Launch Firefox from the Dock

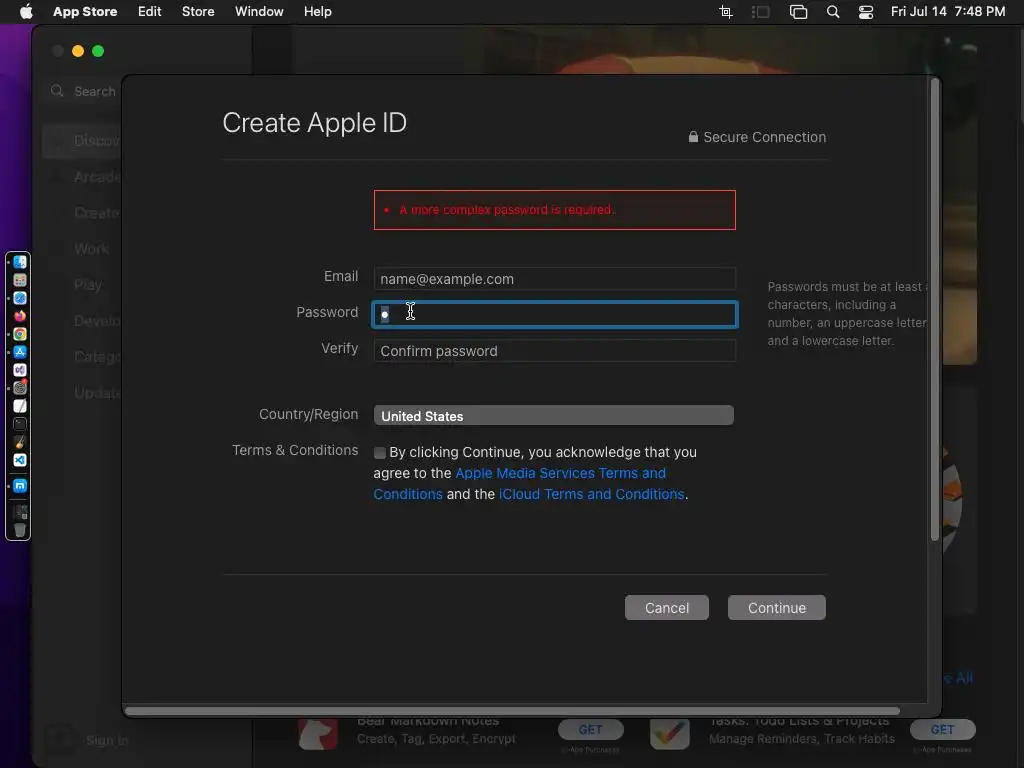coord(20,316)
